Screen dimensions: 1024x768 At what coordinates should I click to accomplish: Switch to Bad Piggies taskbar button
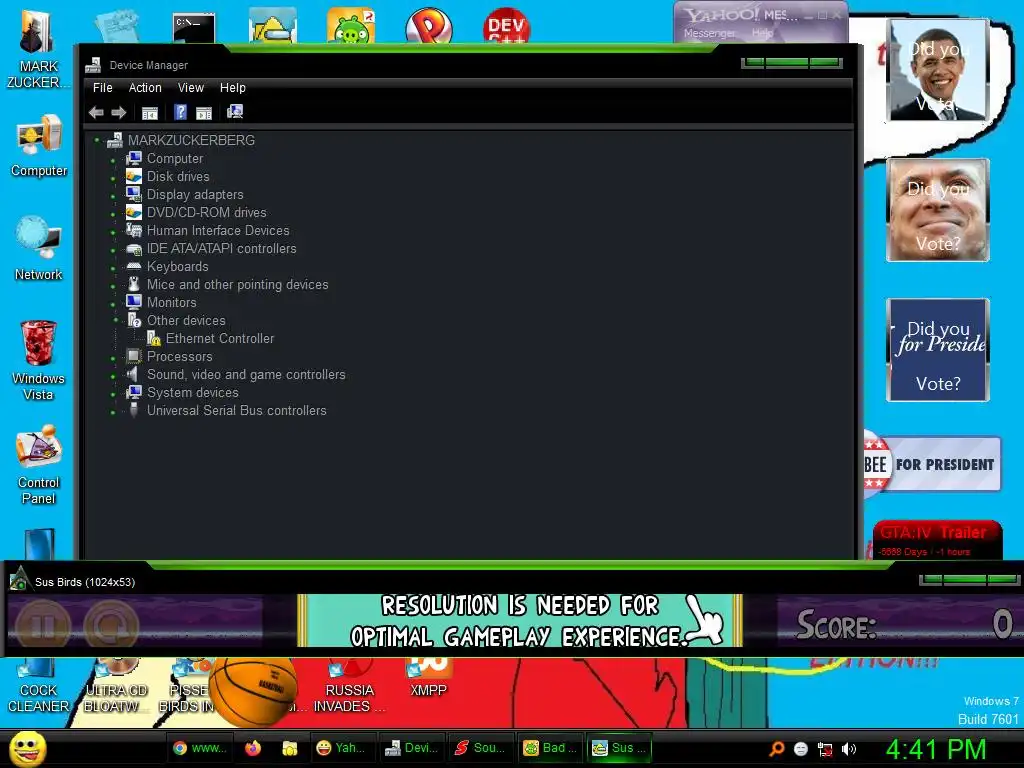(551, 748)
